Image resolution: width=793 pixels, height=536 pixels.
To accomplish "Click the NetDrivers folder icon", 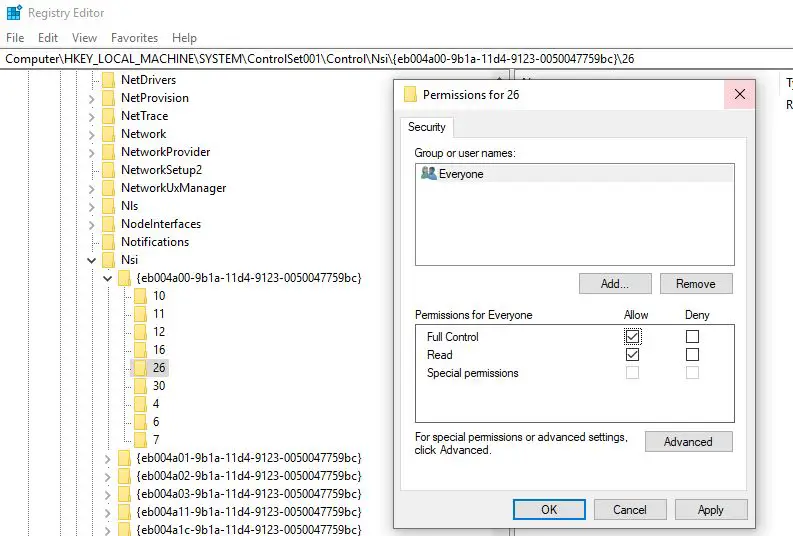I will [109, 80].
